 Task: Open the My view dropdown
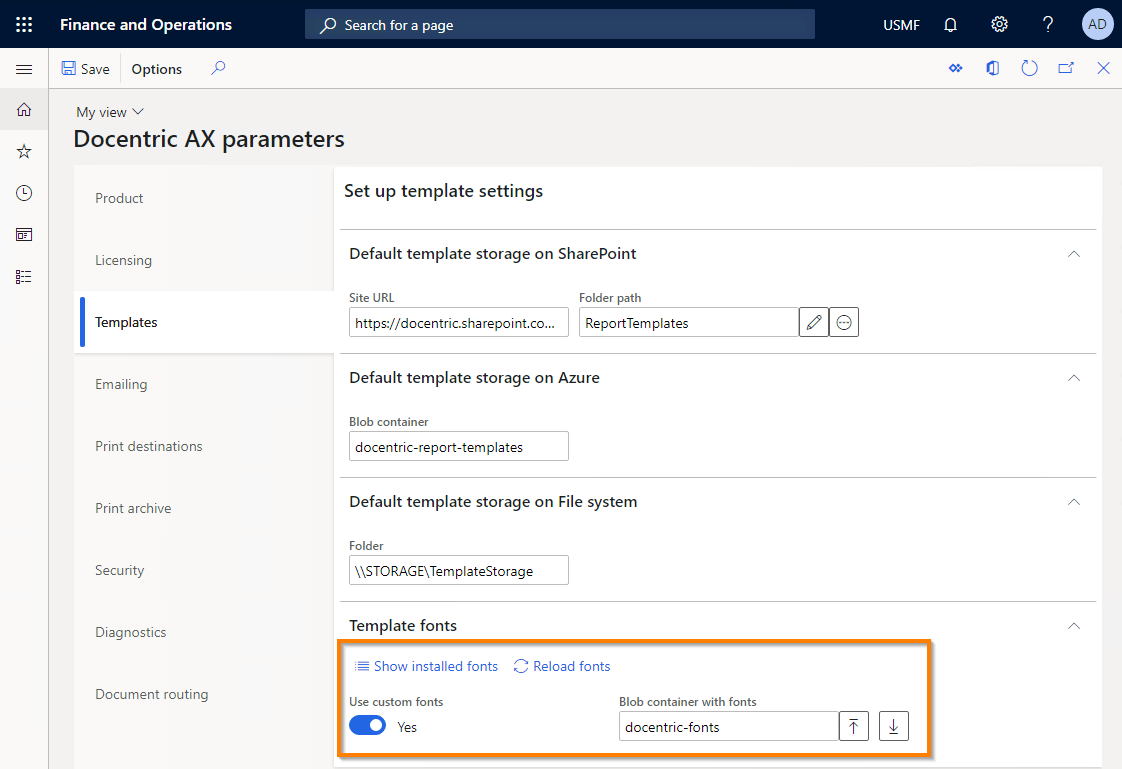[x=110, y=112]
